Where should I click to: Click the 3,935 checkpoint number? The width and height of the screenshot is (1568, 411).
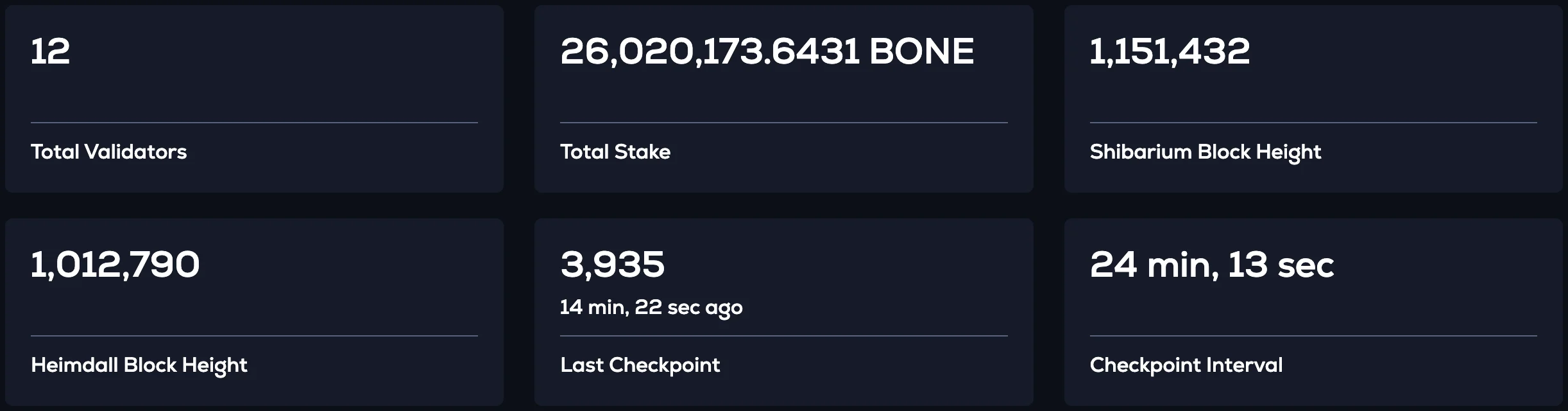(612, 265)
